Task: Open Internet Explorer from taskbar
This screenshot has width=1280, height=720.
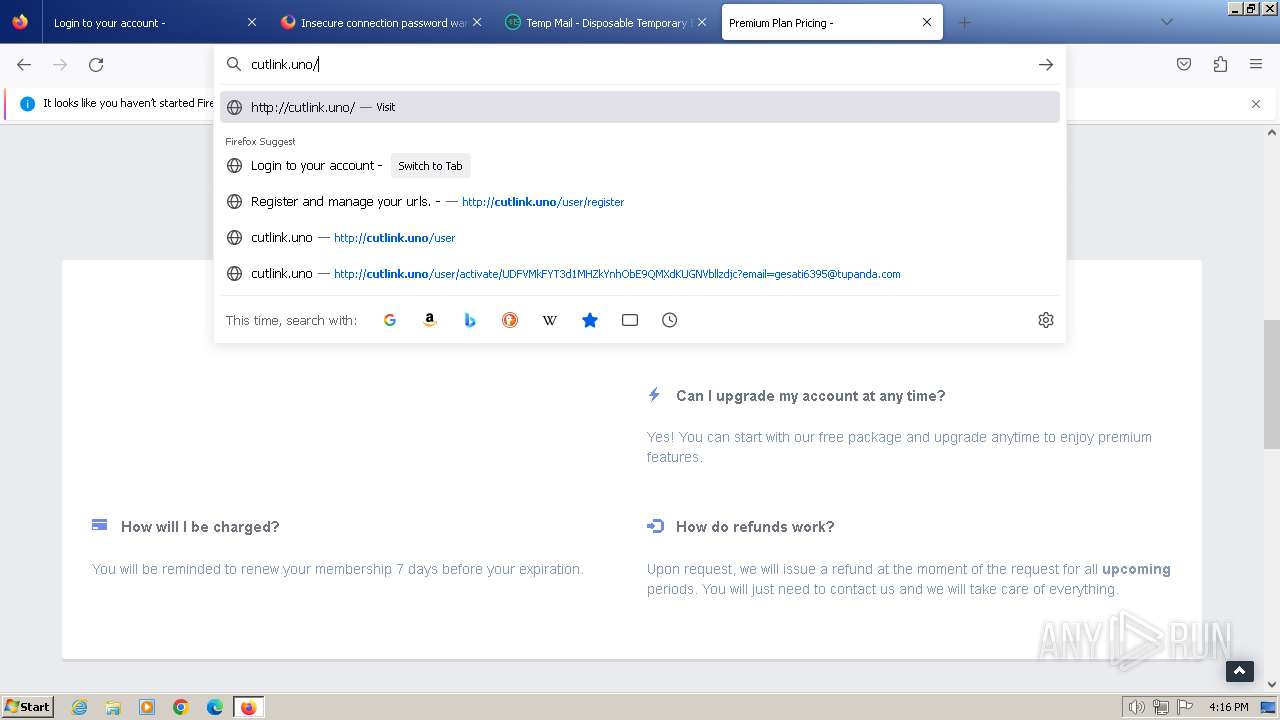Action: click(x=80, y=707)
